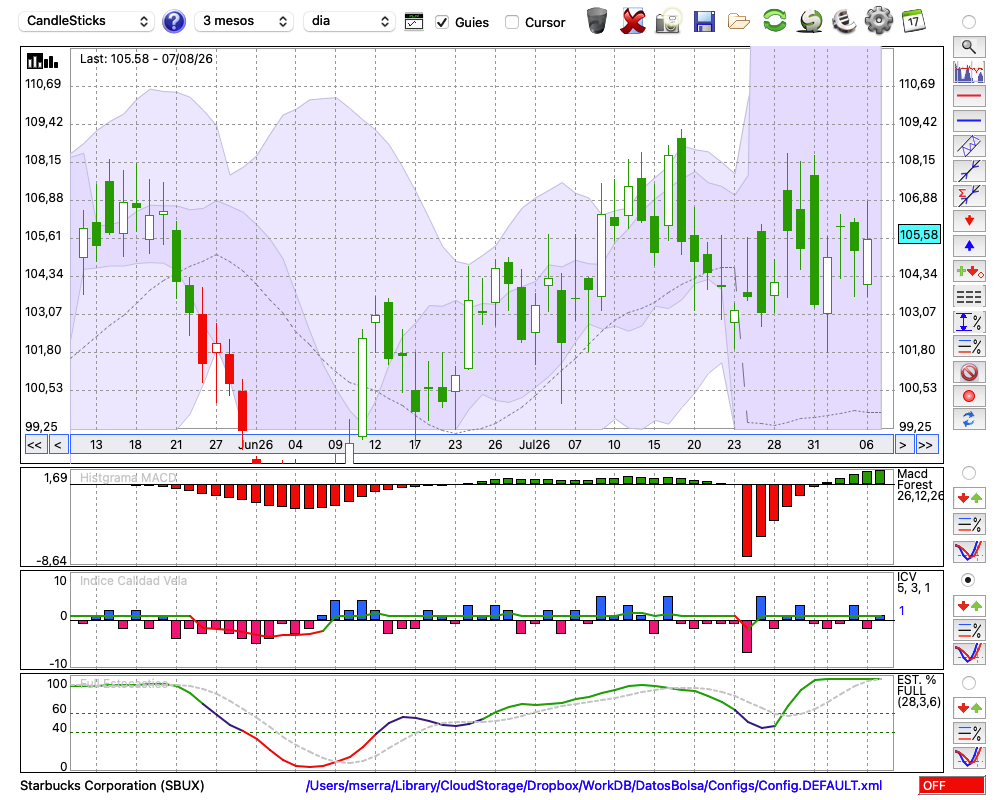The height and width of the screenshot is (800, 1000).
Task: Click the red down arrow marker tool
Action: [x=969, y=221]
